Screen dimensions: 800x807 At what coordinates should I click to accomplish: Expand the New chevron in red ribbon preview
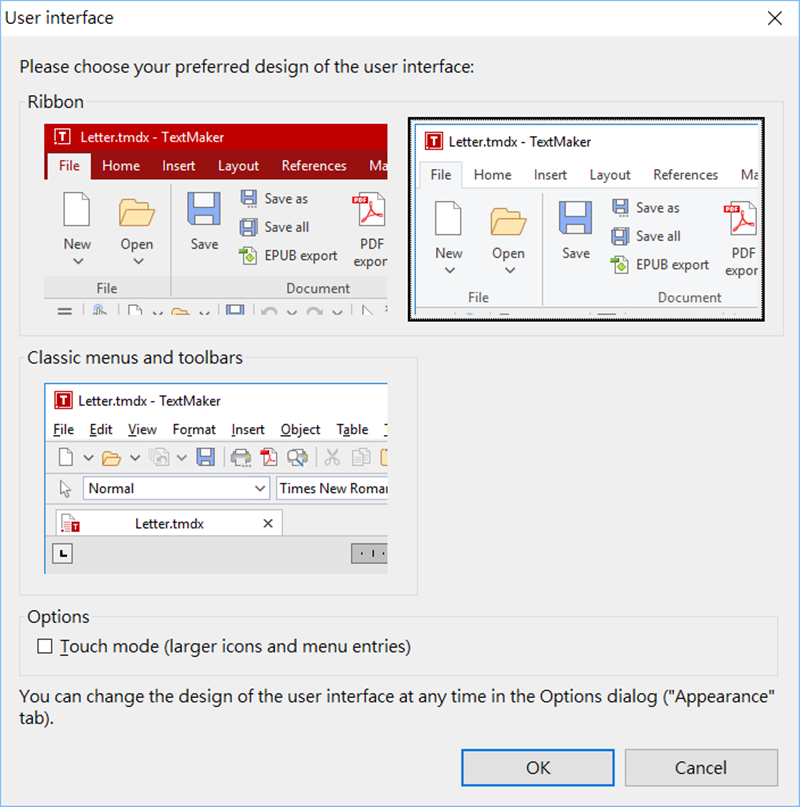pyautogui.click(x=78, y=261)
